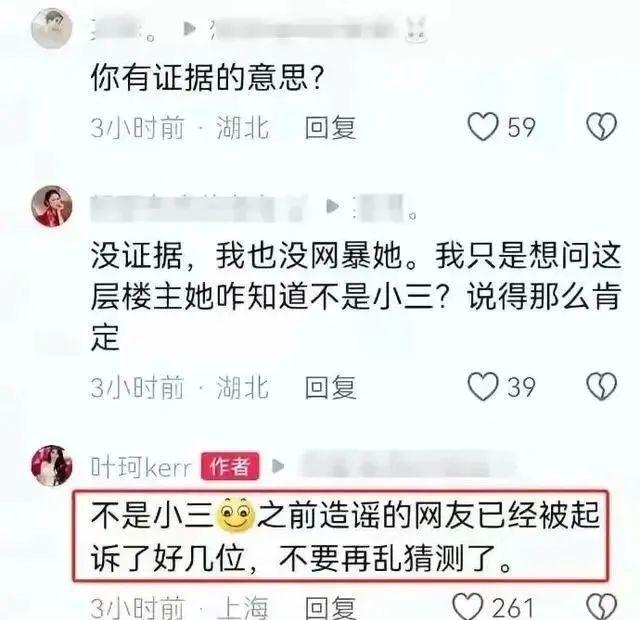Like the comment with 59 likes
The image size is (640, 620).
[483, 127]
